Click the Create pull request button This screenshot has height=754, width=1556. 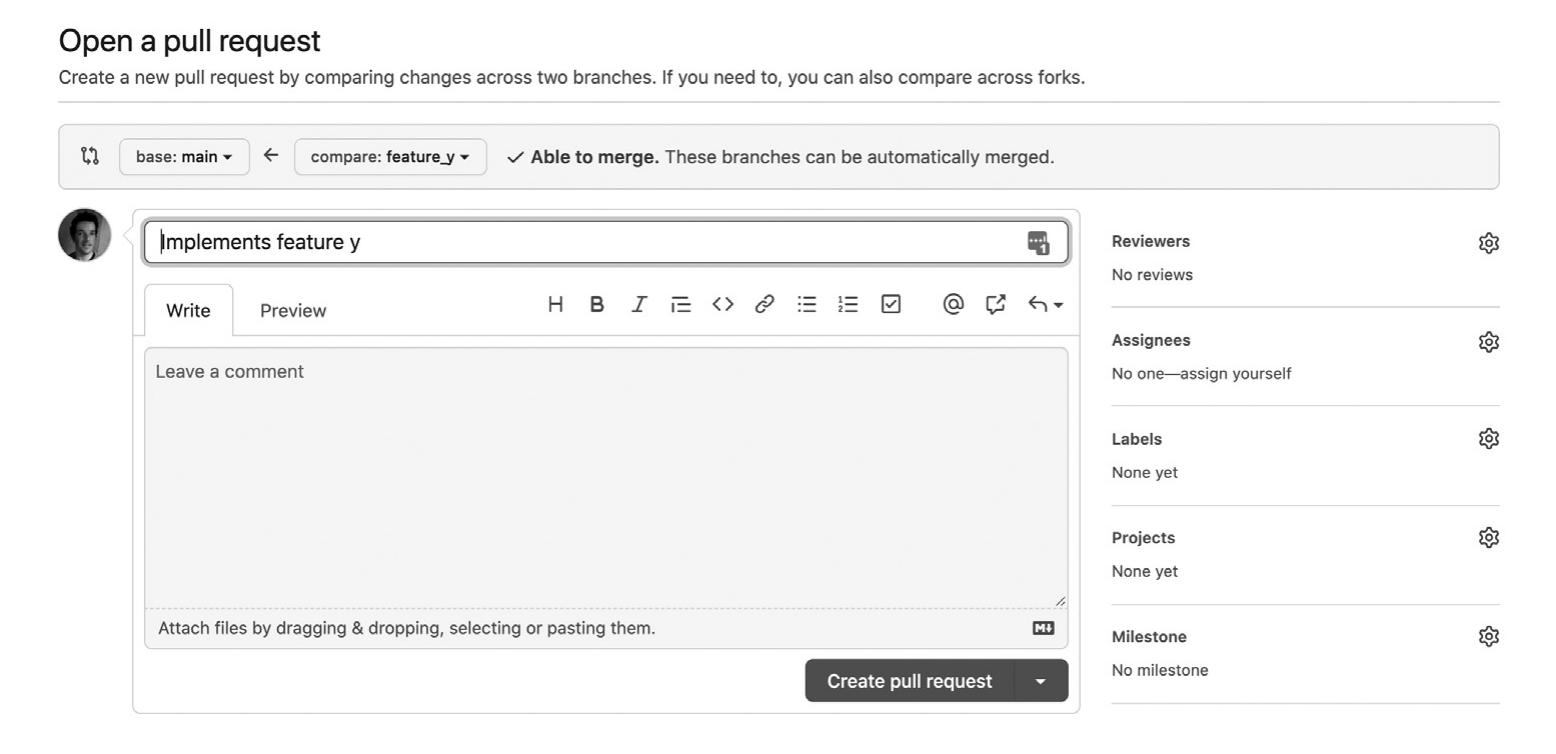(x=909, y=681)
